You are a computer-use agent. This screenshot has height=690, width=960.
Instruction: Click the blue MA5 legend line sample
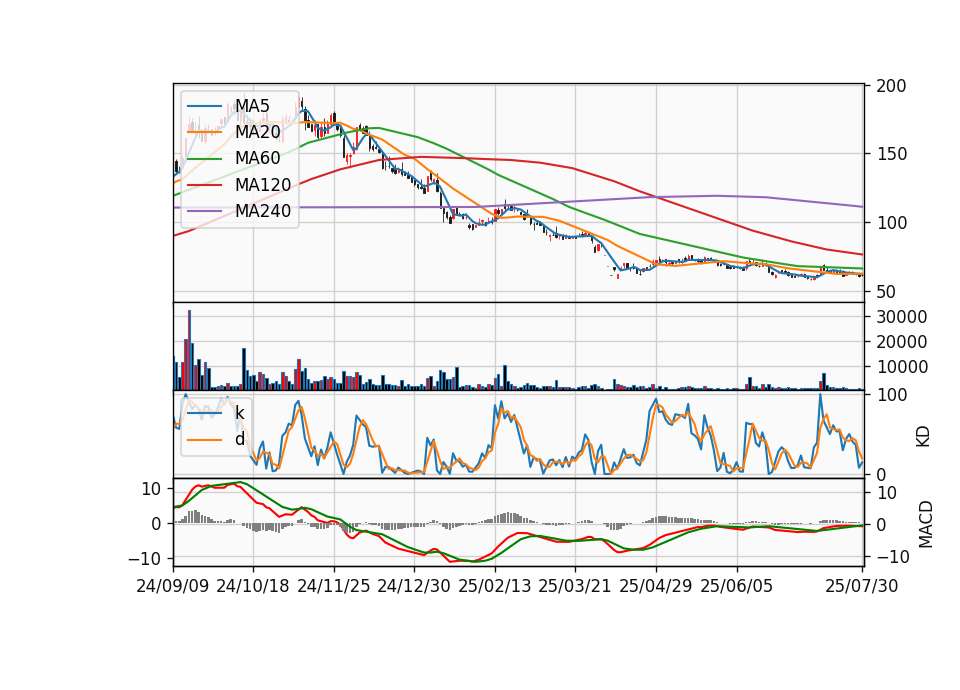coord(204,107)
